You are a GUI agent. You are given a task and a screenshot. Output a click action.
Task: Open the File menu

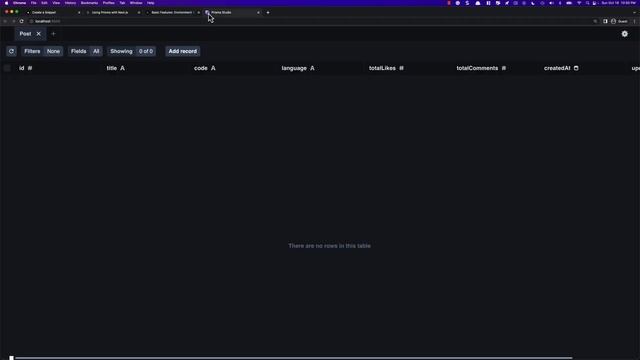coord(33,3)
